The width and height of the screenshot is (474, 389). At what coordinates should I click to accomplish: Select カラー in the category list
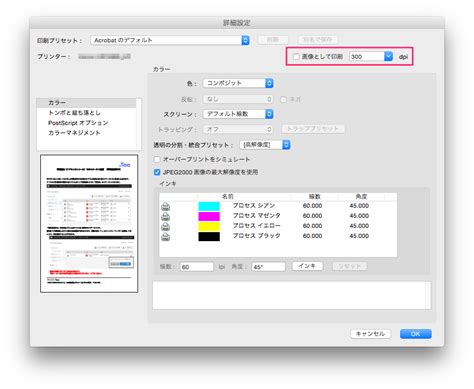click(x=86, y=103)
